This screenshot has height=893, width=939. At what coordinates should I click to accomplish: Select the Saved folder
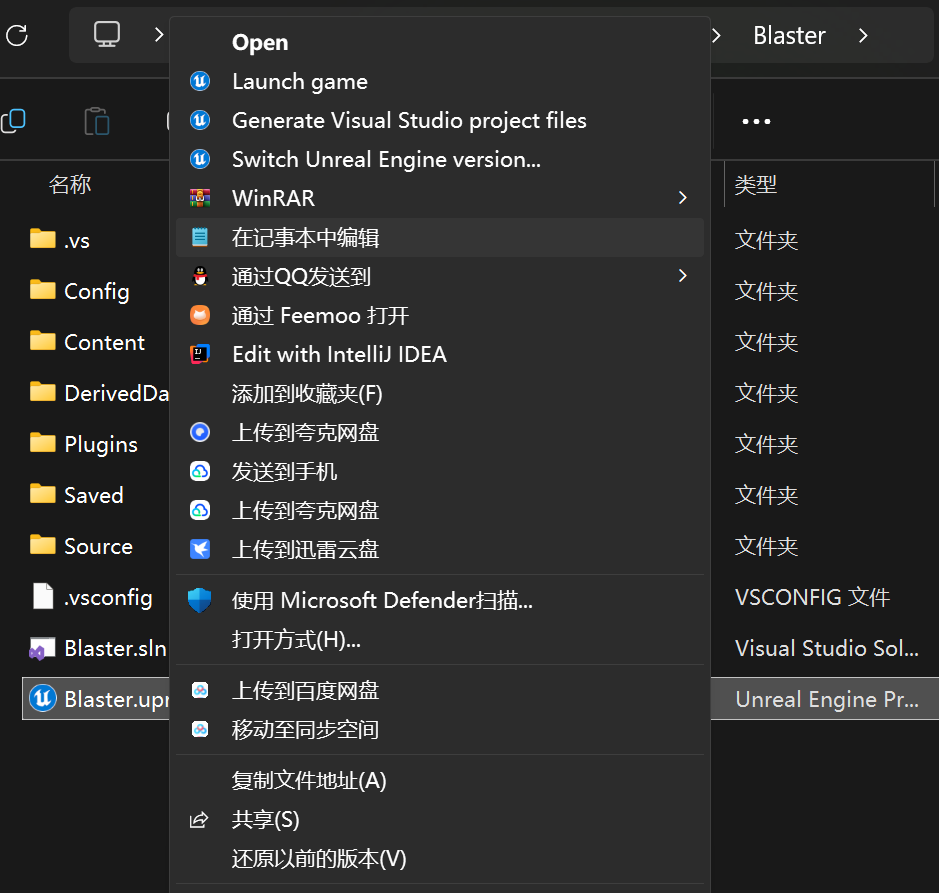coord(77,495)
